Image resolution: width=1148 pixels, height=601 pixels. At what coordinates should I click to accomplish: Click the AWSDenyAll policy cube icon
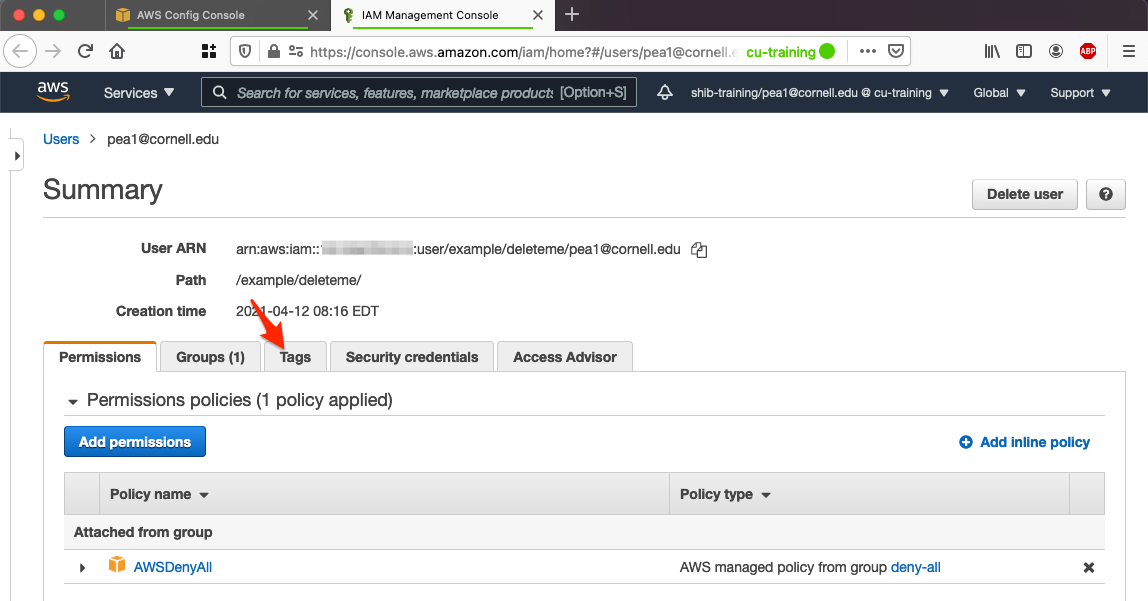pyautogui.click(x=116, y=564)
